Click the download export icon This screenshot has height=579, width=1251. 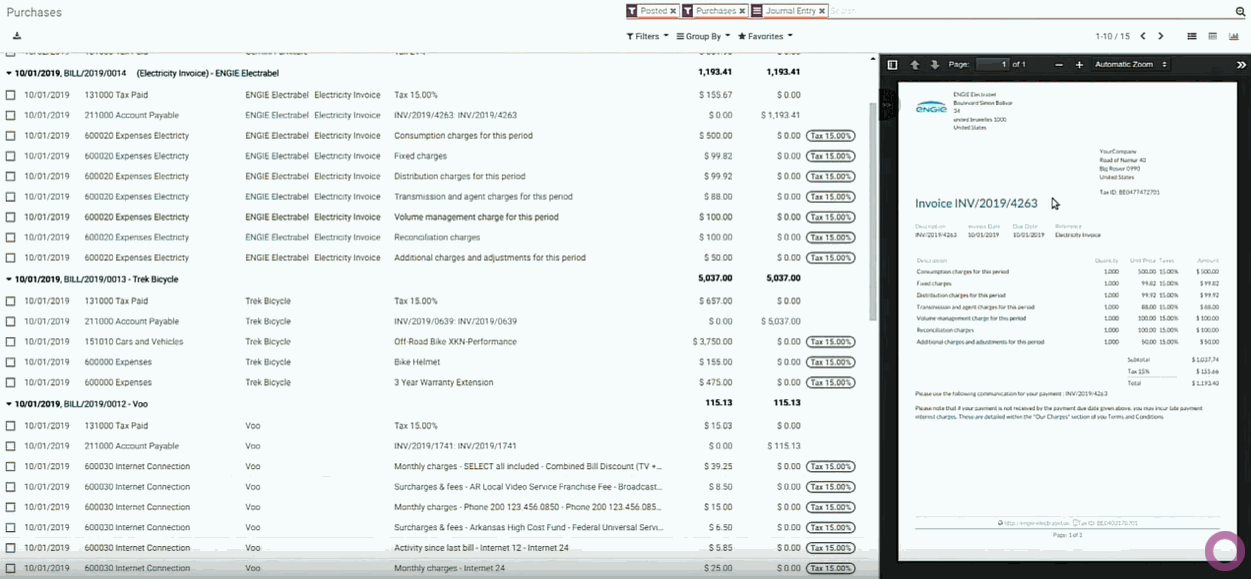[x=17, y=36]
